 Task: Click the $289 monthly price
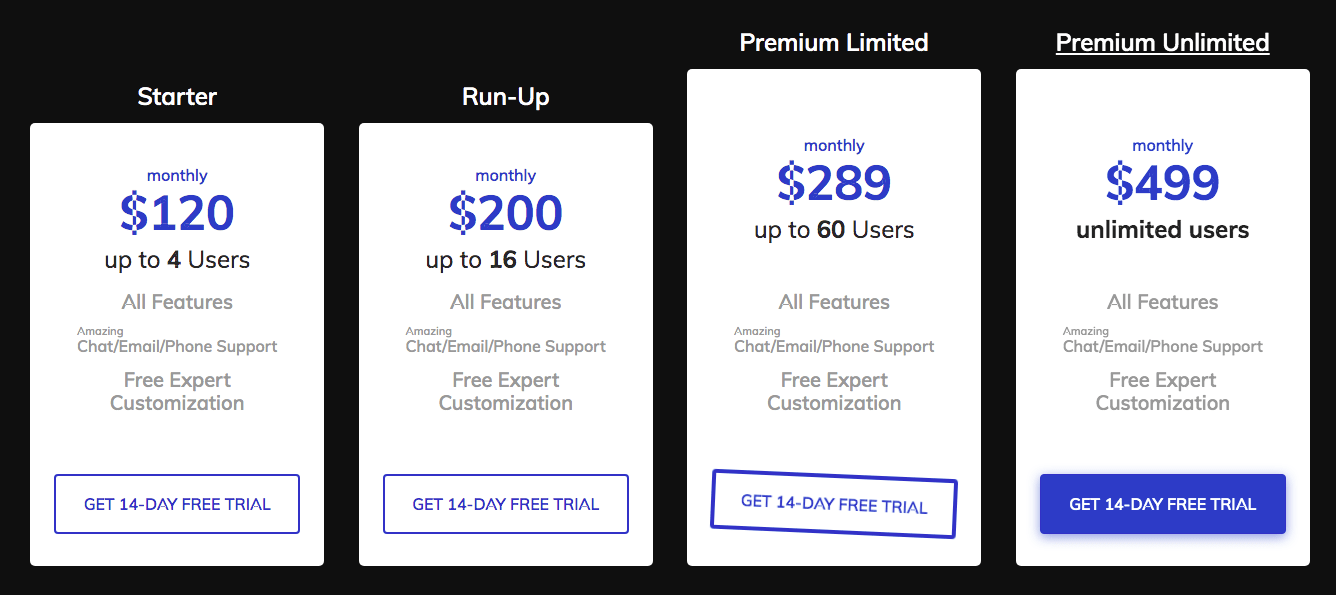pyautogui.click(x=834, y=182)
